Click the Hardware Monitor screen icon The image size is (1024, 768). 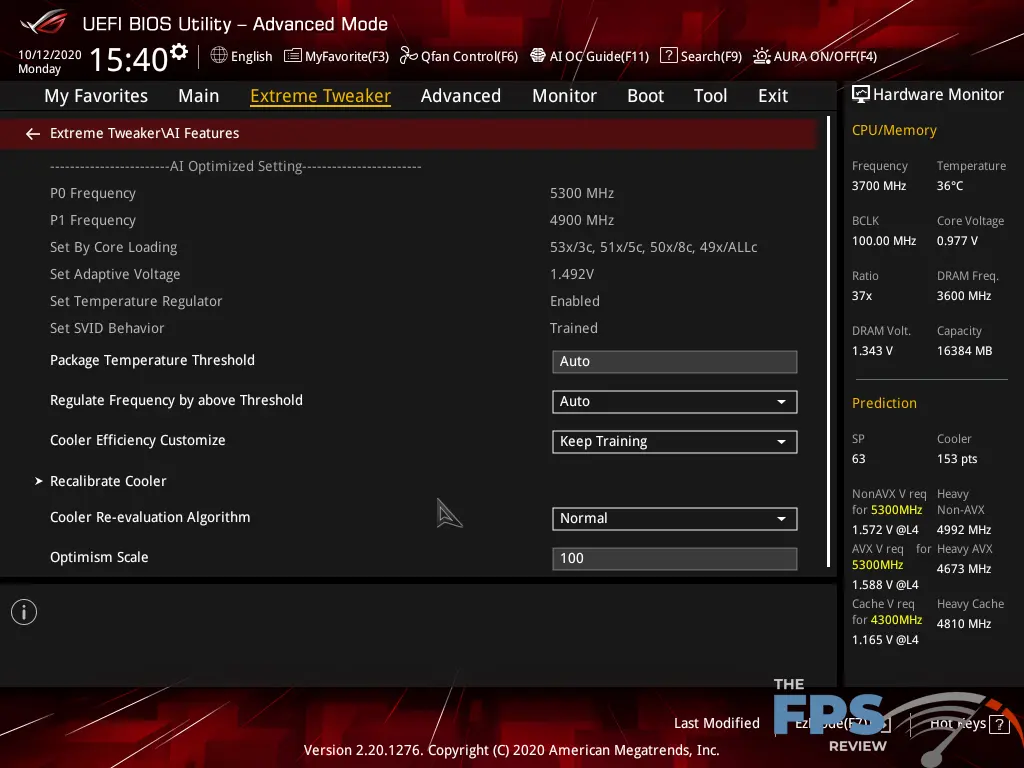point(861,94)
